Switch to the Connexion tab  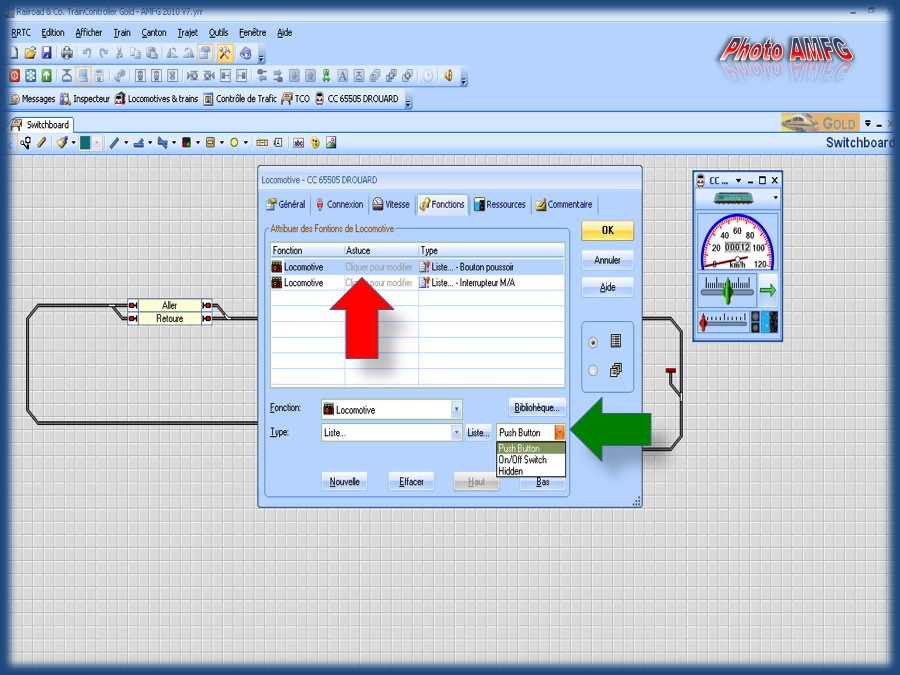click(x=339, y=204)
